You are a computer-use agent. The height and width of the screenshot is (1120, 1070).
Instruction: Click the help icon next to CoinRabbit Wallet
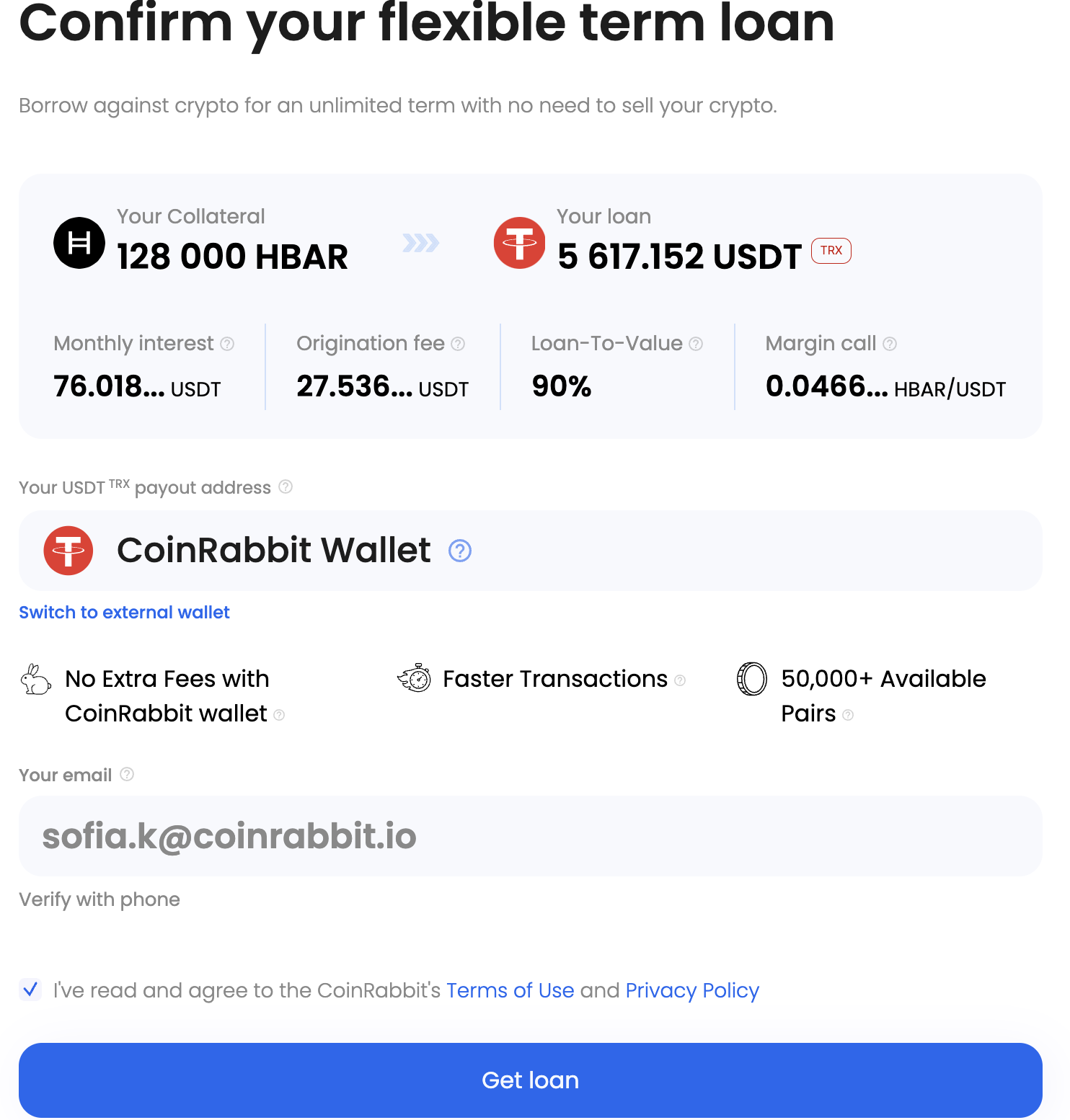click(x=459, y=550)
